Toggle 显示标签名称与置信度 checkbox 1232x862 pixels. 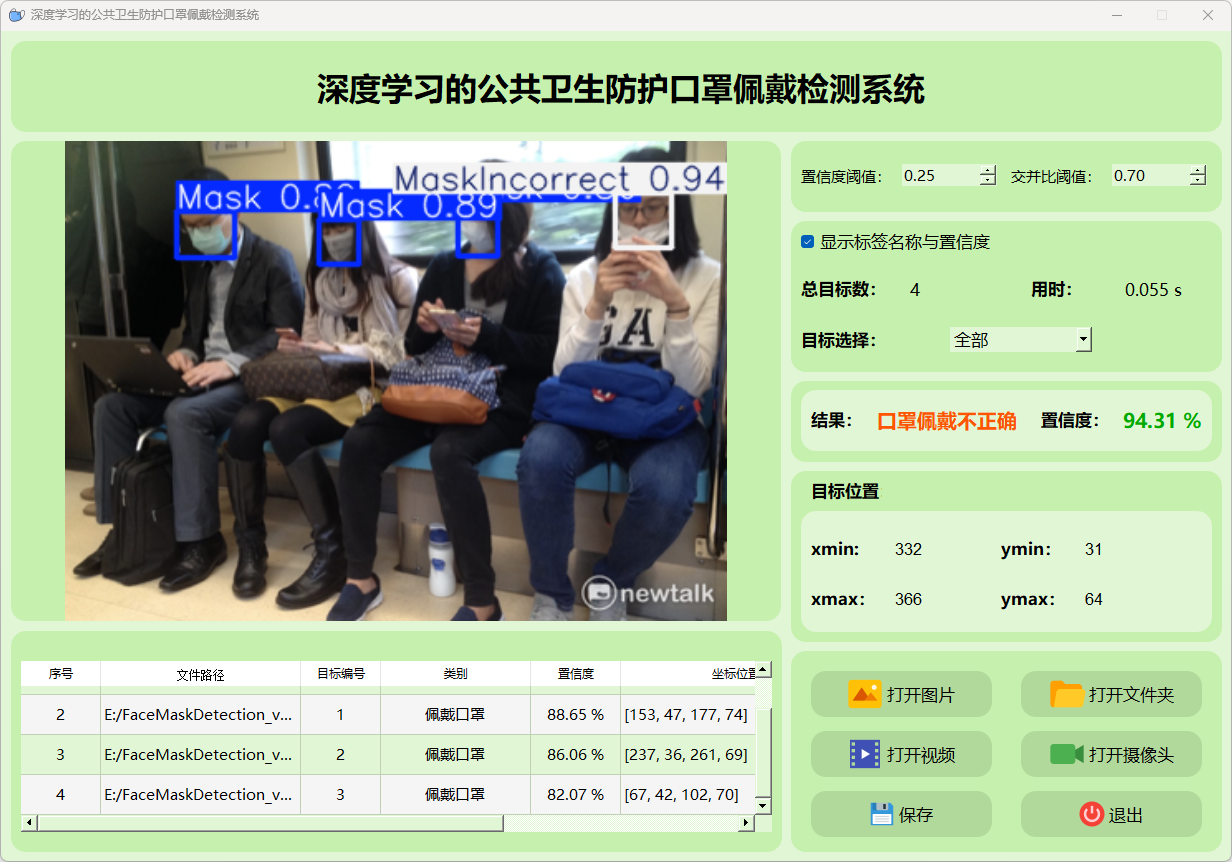click(808, 242)
